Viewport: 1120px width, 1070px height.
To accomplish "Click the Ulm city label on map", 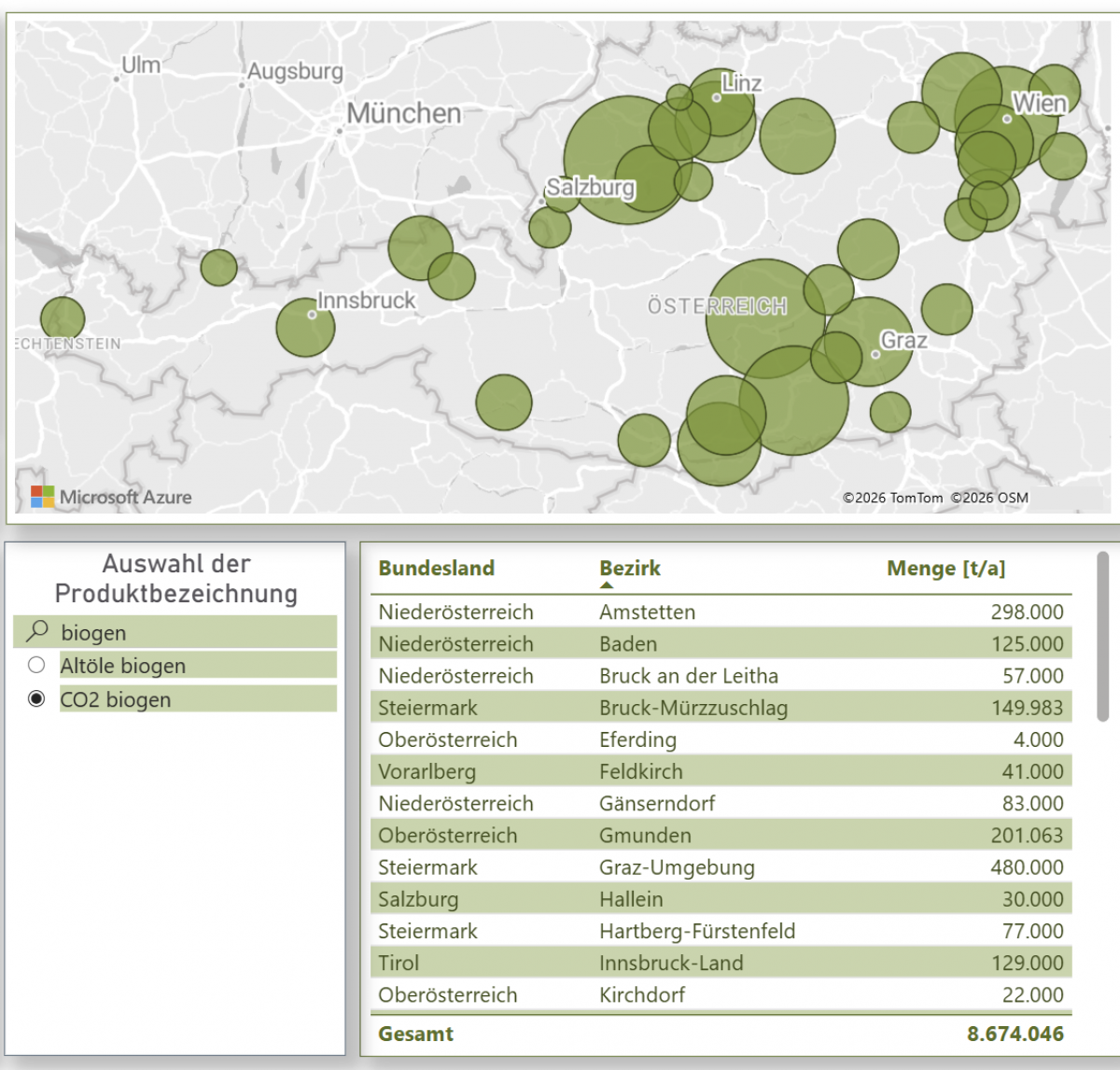I will point(141,65).
